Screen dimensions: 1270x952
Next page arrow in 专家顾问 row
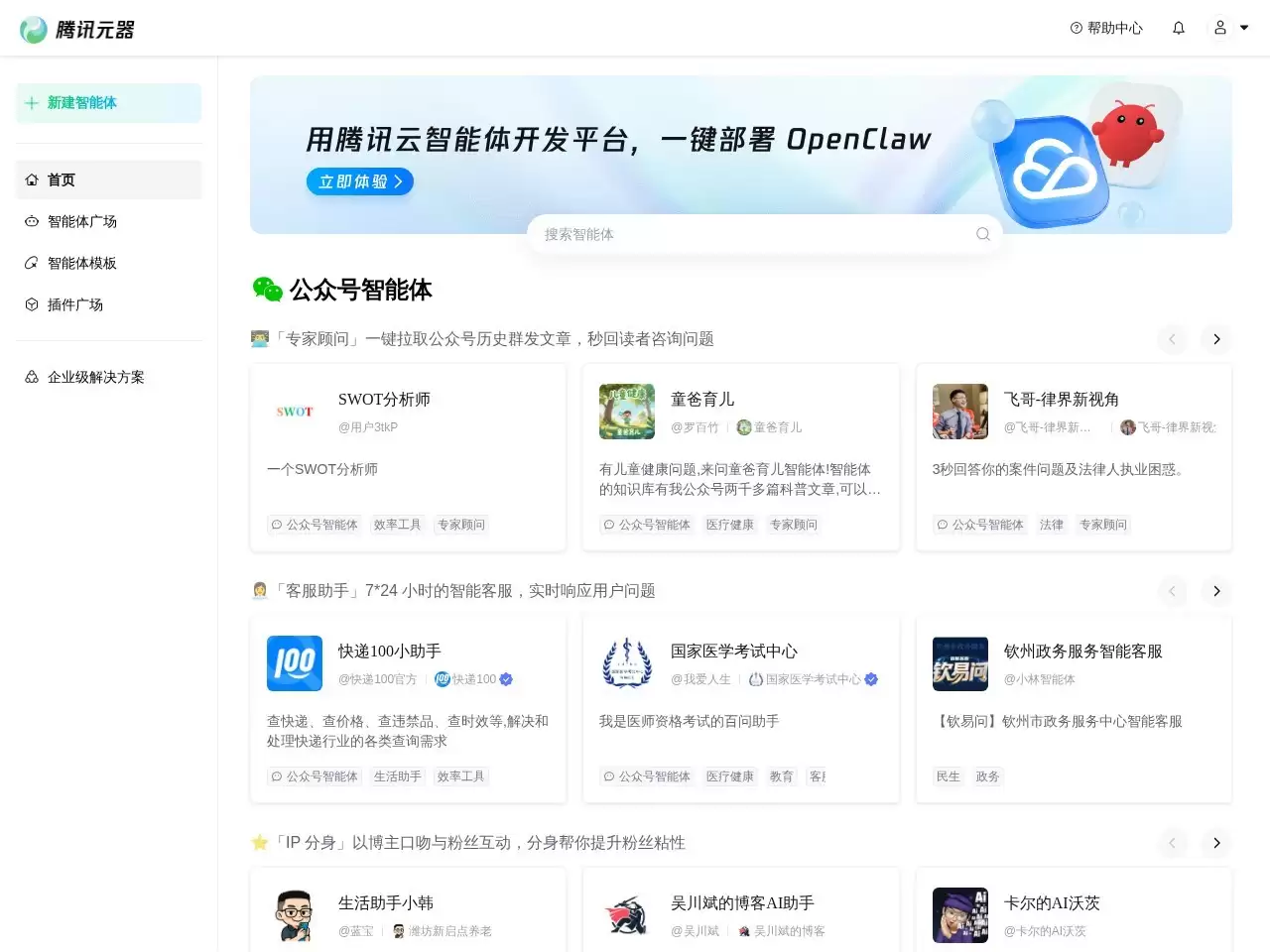tap(1216, 339)
